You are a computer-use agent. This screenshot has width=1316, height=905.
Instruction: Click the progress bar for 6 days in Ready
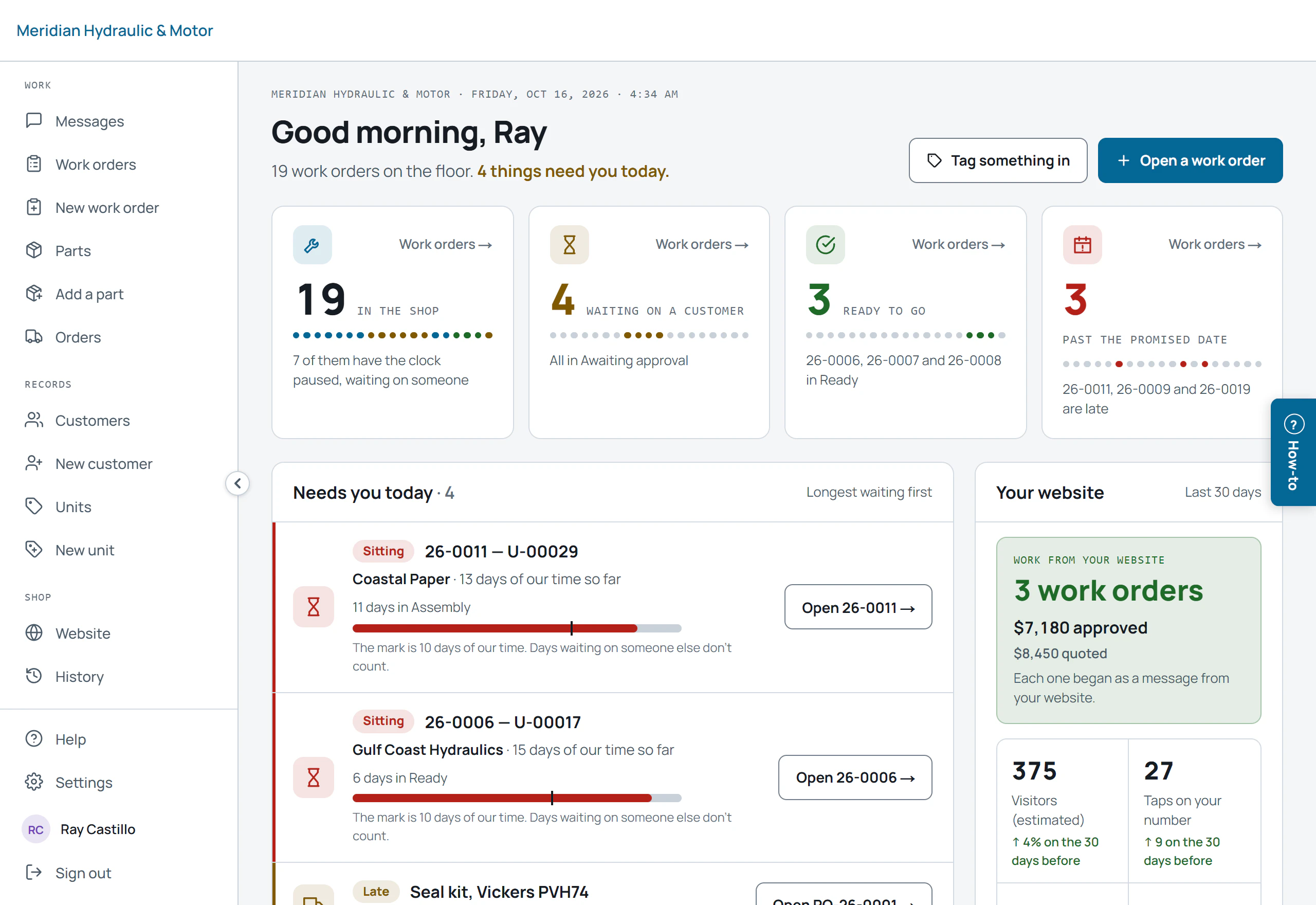coord(517,799)
